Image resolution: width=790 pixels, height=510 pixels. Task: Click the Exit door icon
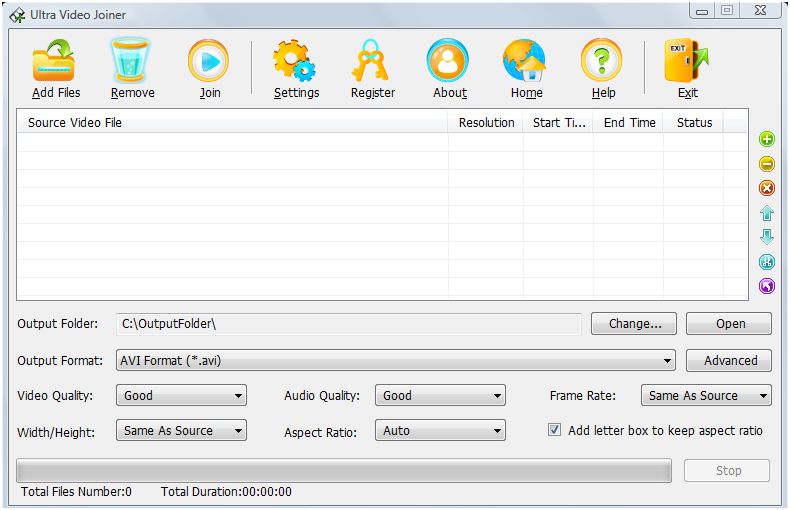686,60
